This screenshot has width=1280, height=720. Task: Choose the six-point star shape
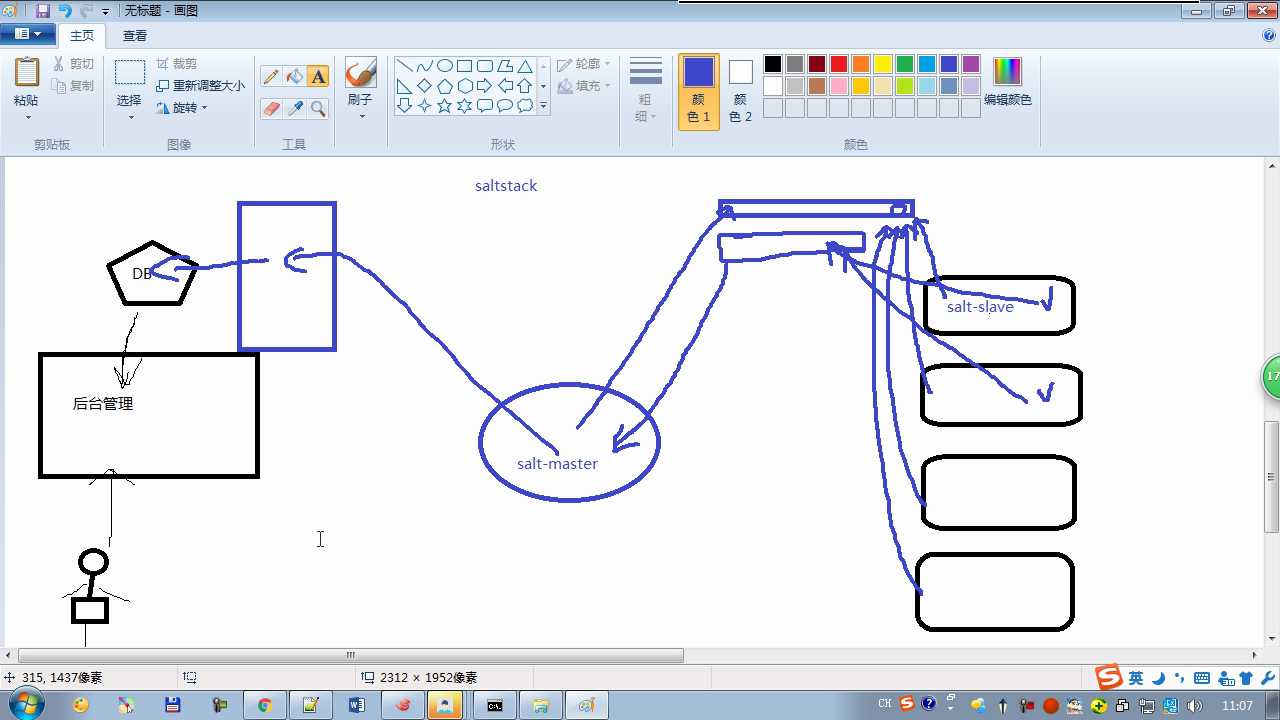tap(464, 105)
